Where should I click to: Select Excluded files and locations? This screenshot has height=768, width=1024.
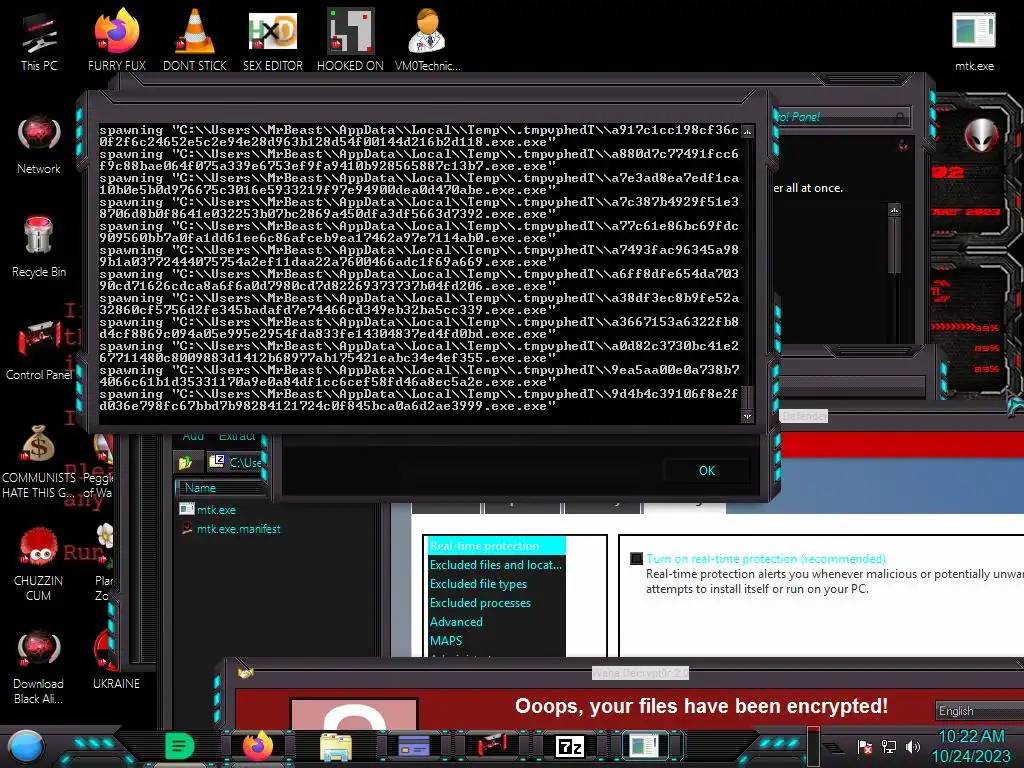click(496, 565)
